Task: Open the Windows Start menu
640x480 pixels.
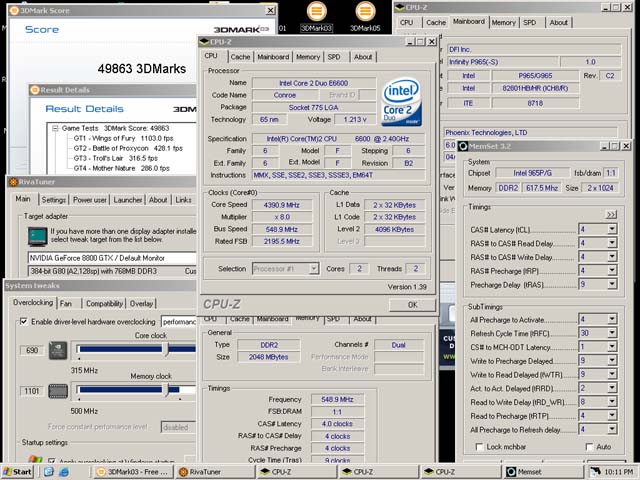Action: coord(17,472)
